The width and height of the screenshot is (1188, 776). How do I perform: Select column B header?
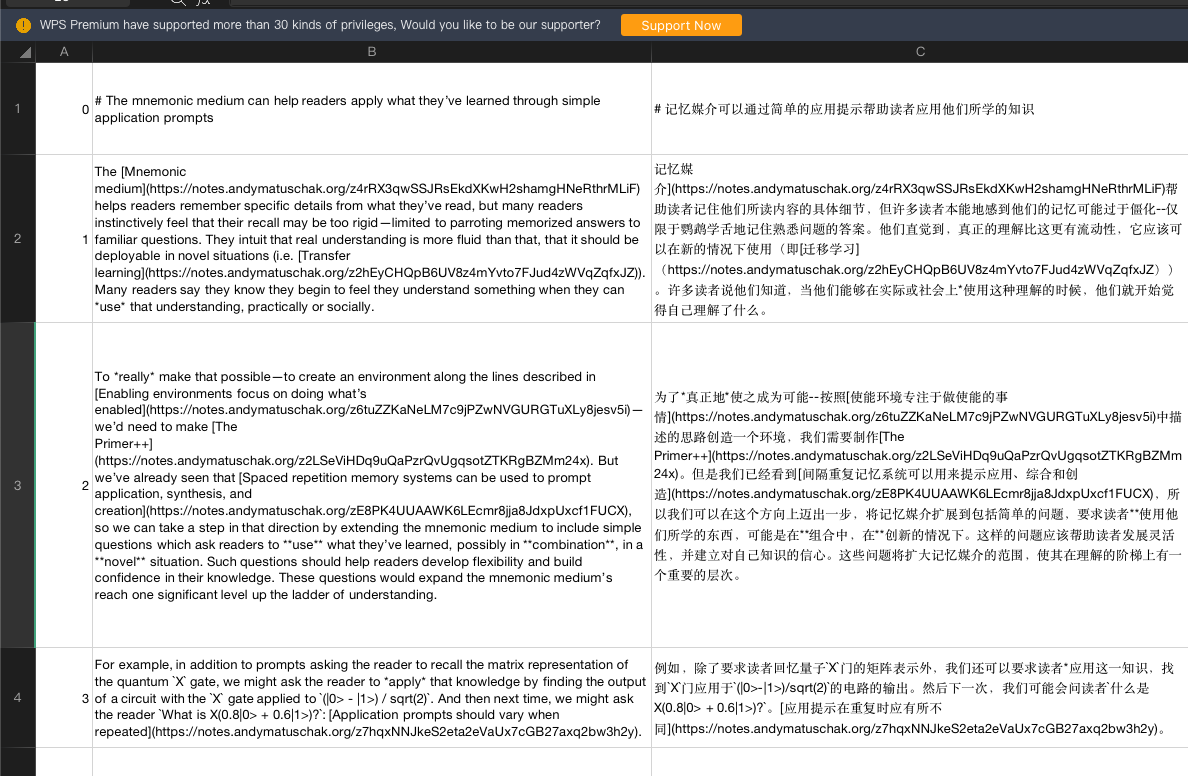tap(371, 52)
